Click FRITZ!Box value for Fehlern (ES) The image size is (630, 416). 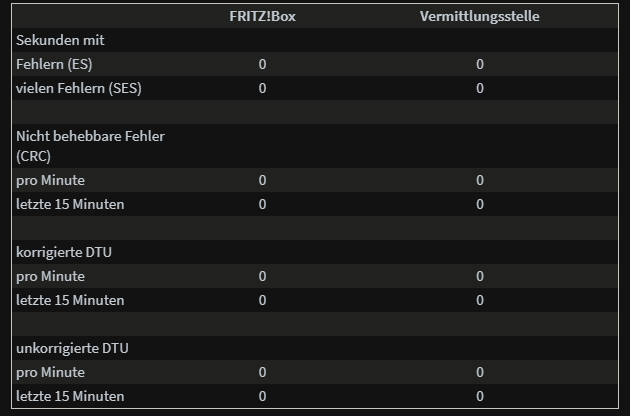pyautogui.click(x=262, y=64)
